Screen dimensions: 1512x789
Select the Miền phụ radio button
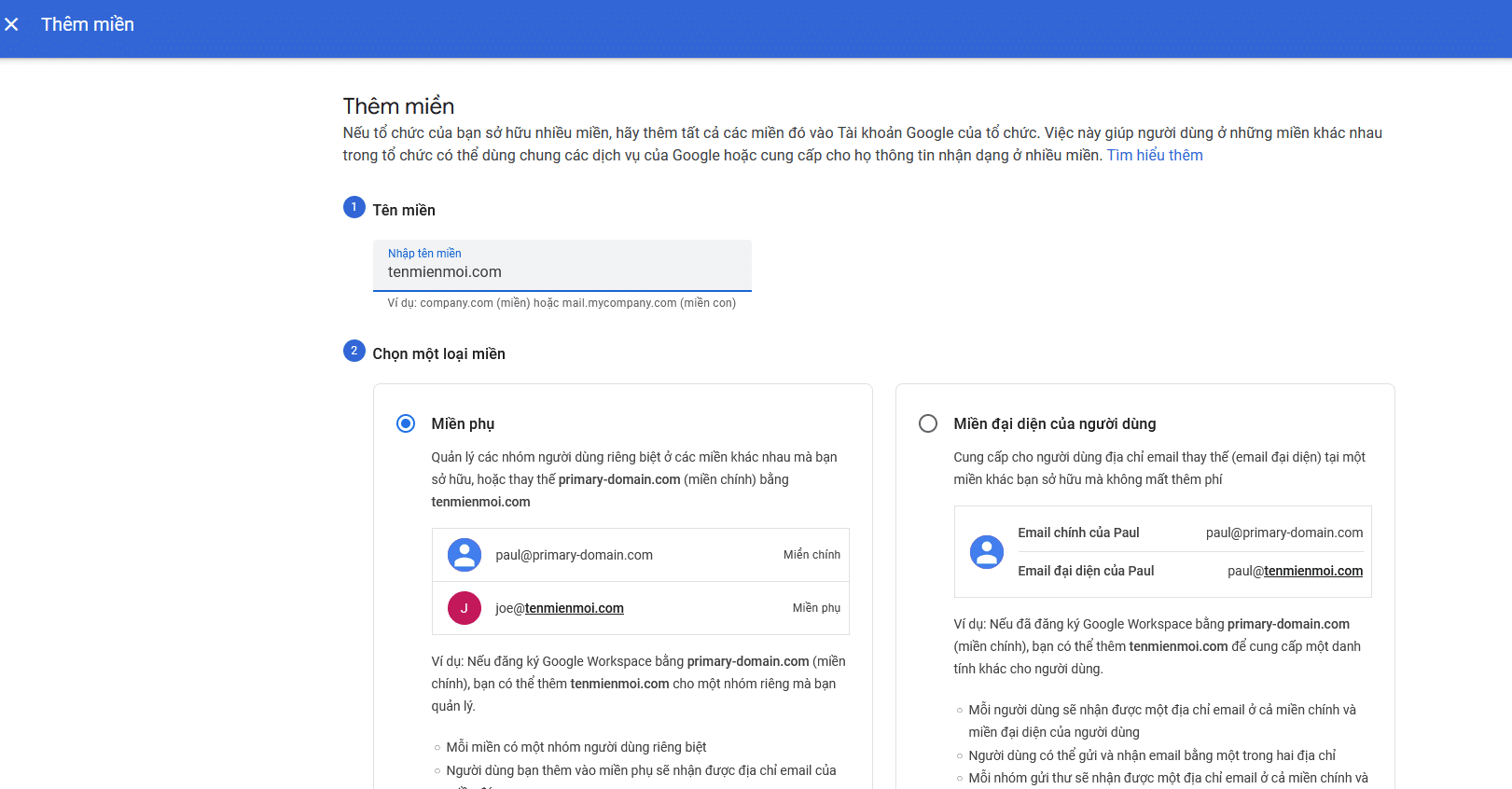point(406,423)
